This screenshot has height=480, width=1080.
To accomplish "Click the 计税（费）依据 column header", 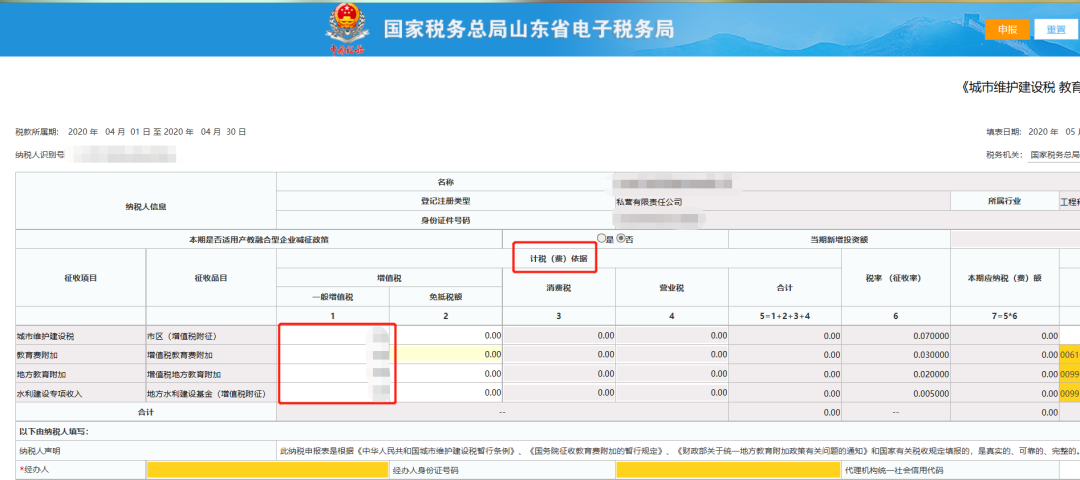I will point(559,258).
